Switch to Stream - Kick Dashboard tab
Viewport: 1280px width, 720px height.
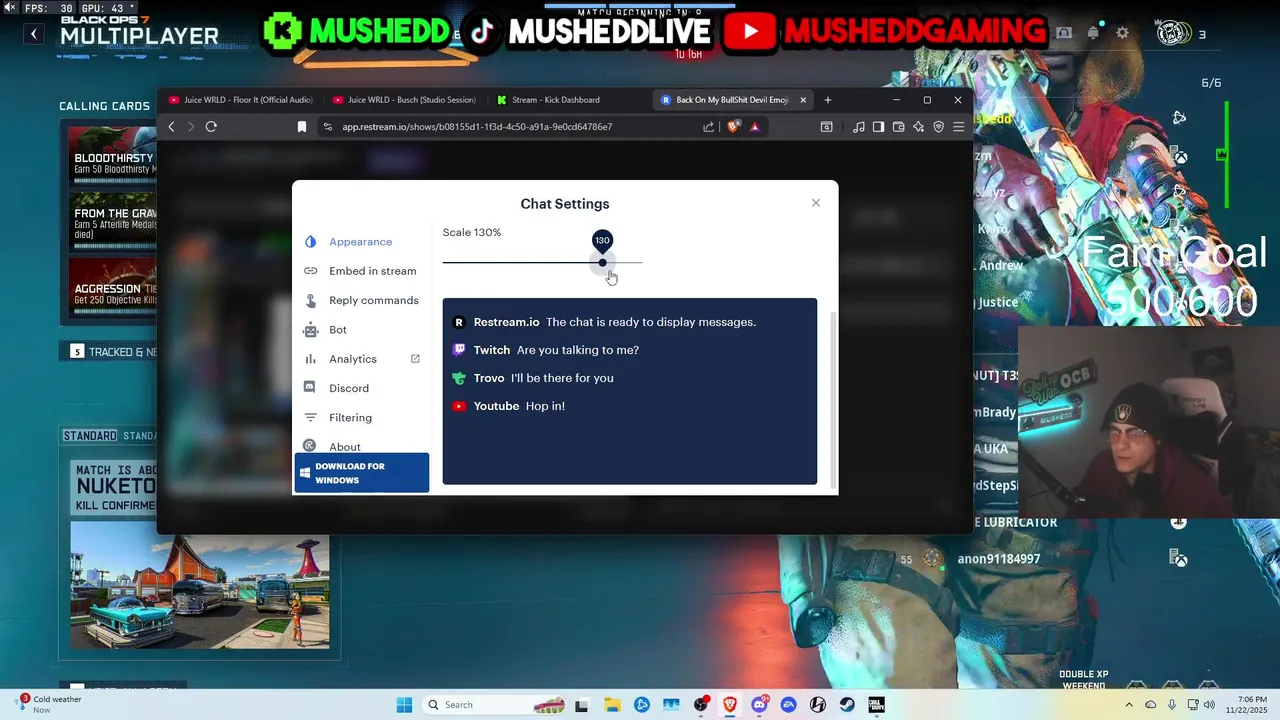tap(568, 100)
